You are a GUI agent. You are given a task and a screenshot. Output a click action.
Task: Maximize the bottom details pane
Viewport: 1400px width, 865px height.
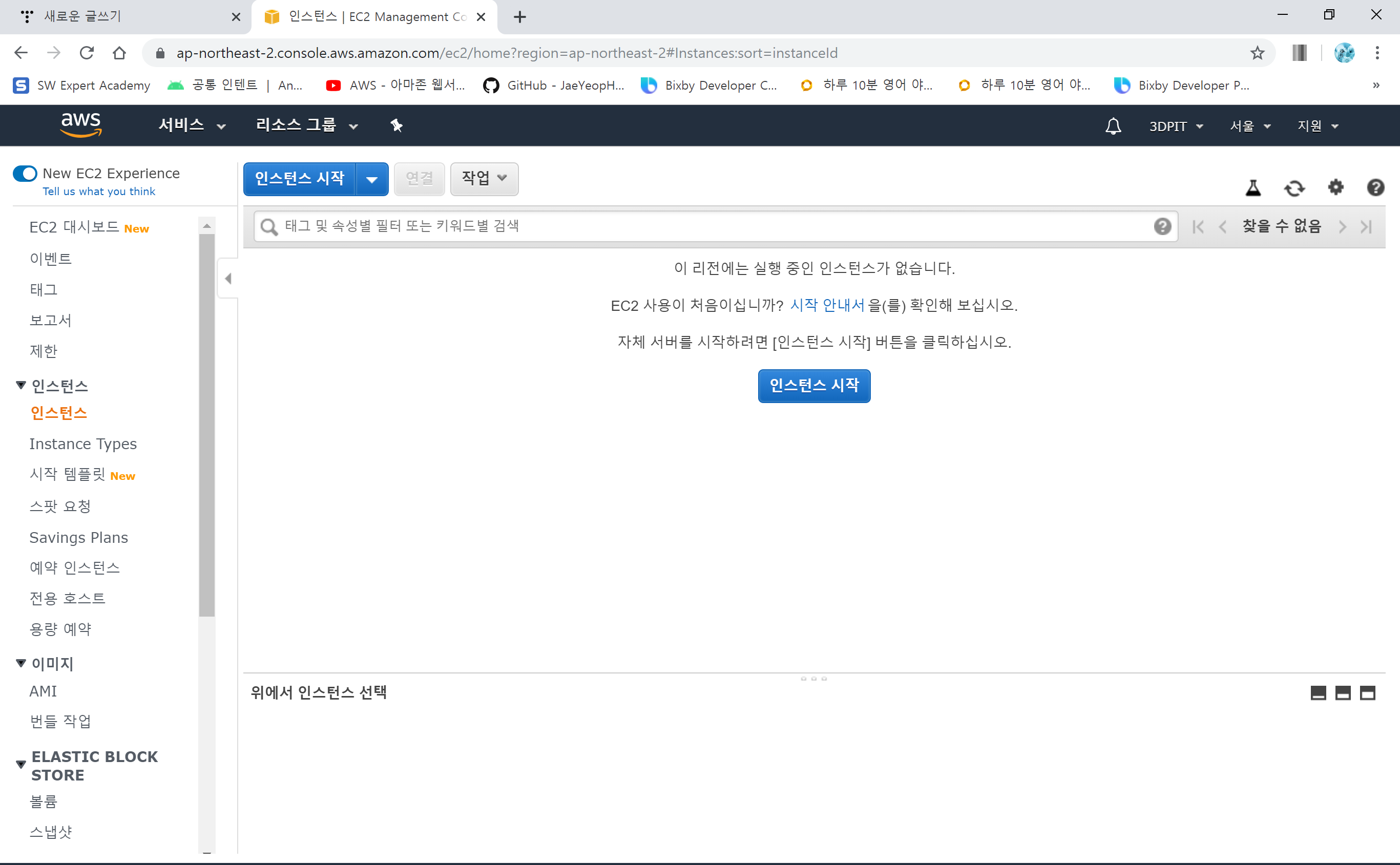(1367, 693)
